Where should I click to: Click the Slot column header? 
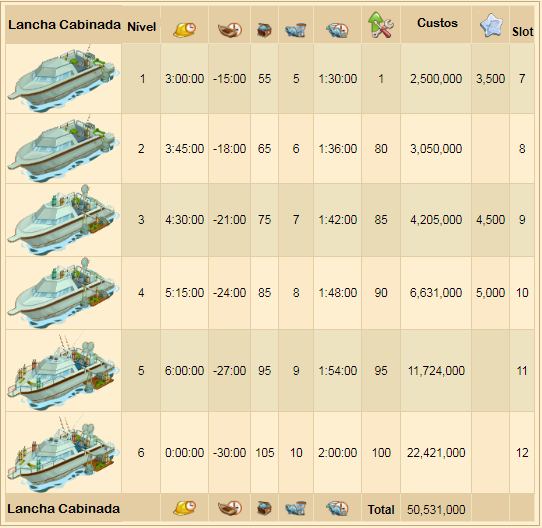tap(522, 32)
